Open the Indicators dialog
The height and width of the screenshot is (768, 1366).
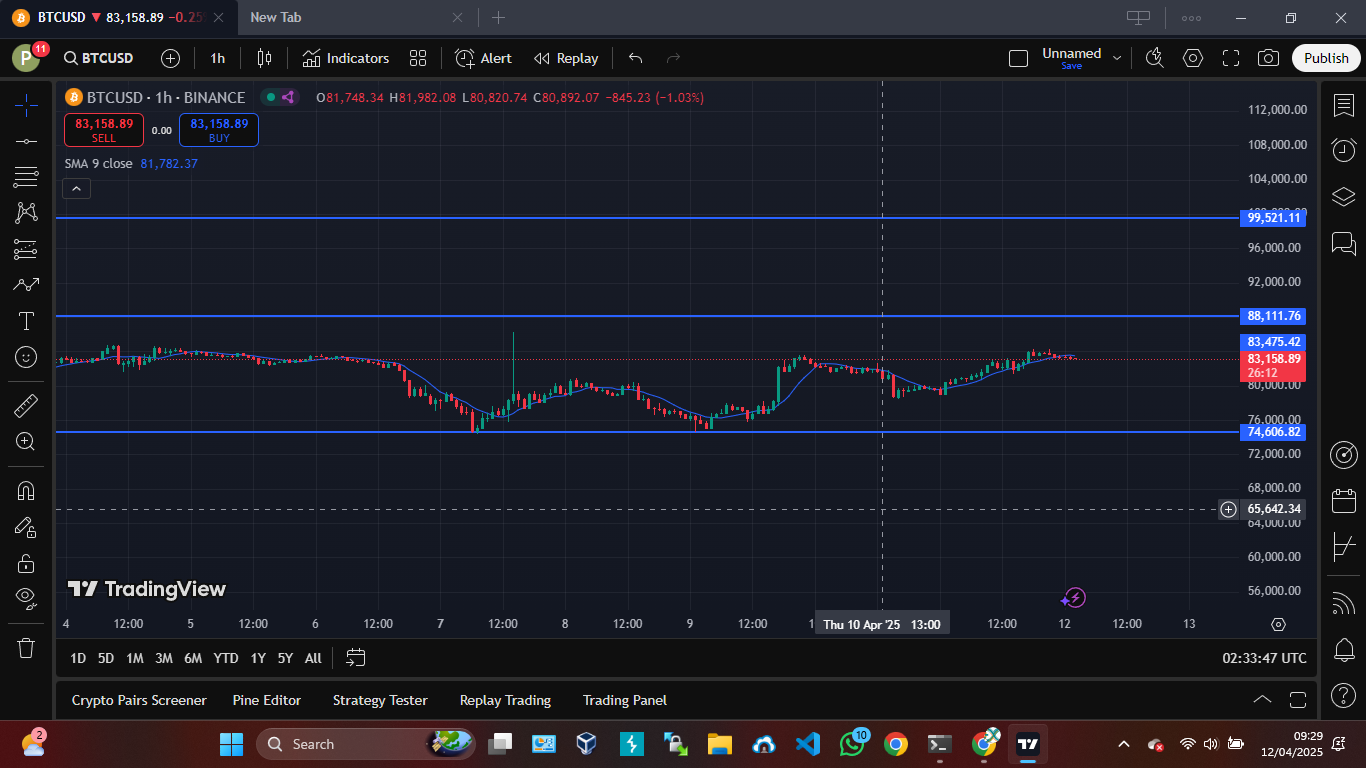coord(345,58)
